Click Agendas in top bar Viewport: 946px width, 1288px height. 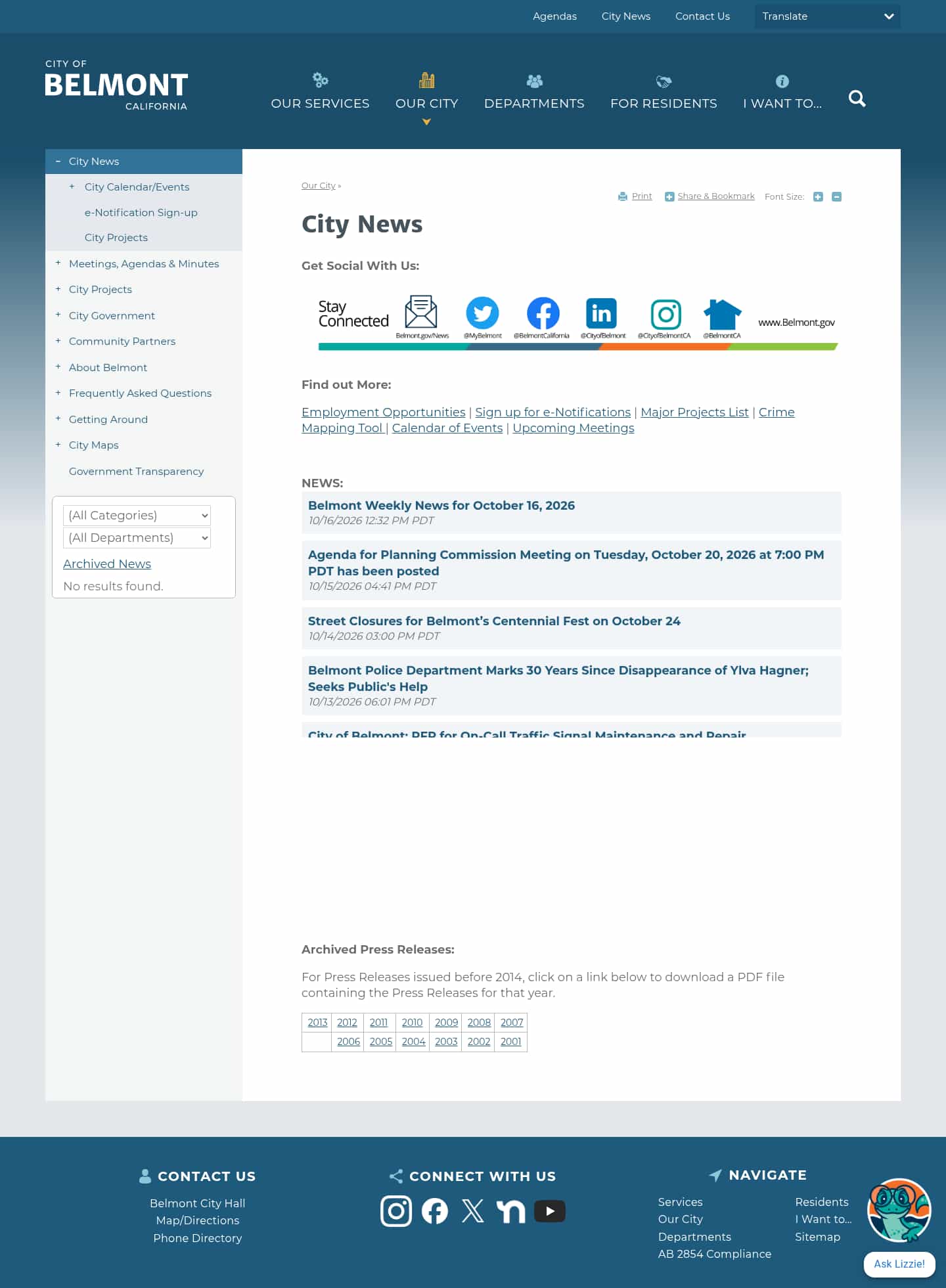554,16
